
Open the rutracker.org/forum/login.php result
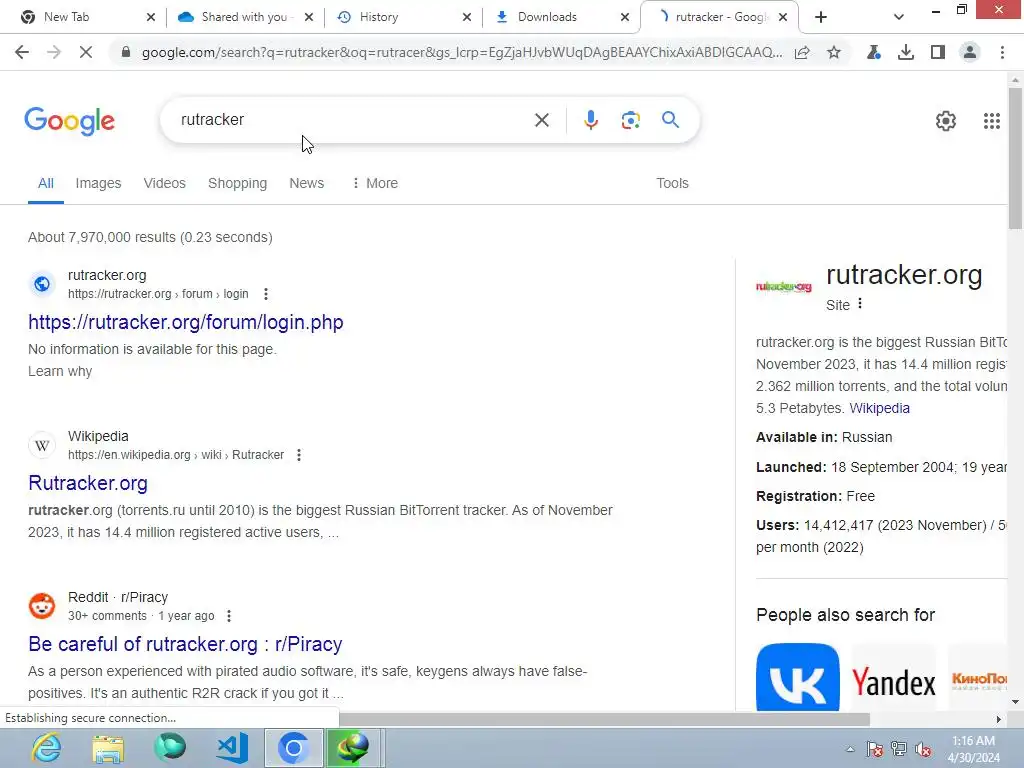(185, 322)
